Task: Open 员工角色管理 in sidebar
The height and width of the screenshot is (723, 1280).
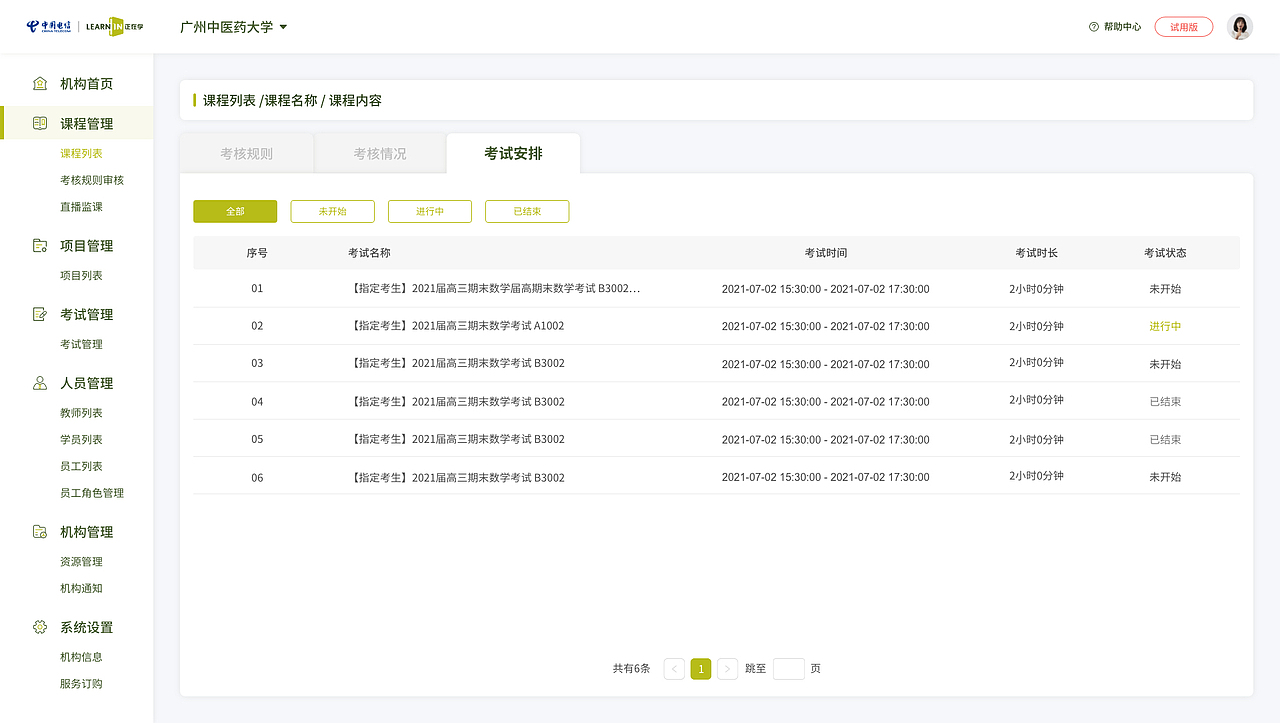Action: click(x=92, y=493)
